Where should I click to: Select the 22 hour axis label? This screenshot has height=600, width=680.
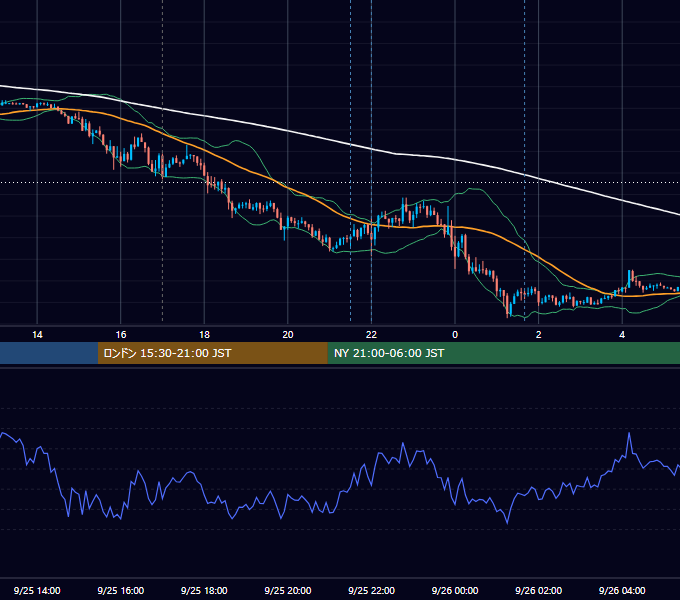pos(371,335)
